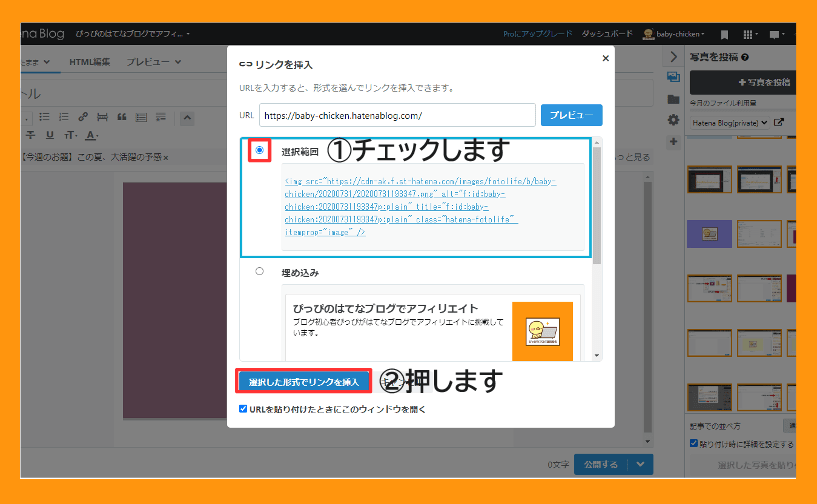This screenshot has width=817, height=504.
Task: Open the services grid menu icon
Action: click(750, 34)
